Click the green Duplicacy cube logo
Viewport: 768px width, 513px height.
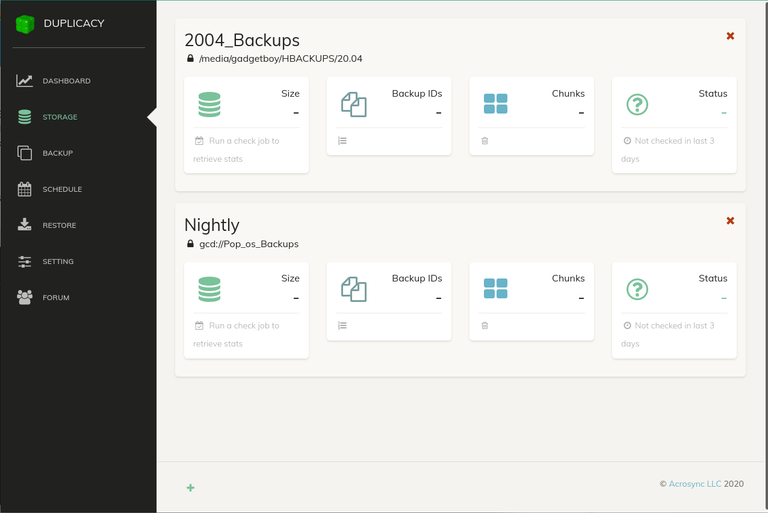(x=25, y=24)
